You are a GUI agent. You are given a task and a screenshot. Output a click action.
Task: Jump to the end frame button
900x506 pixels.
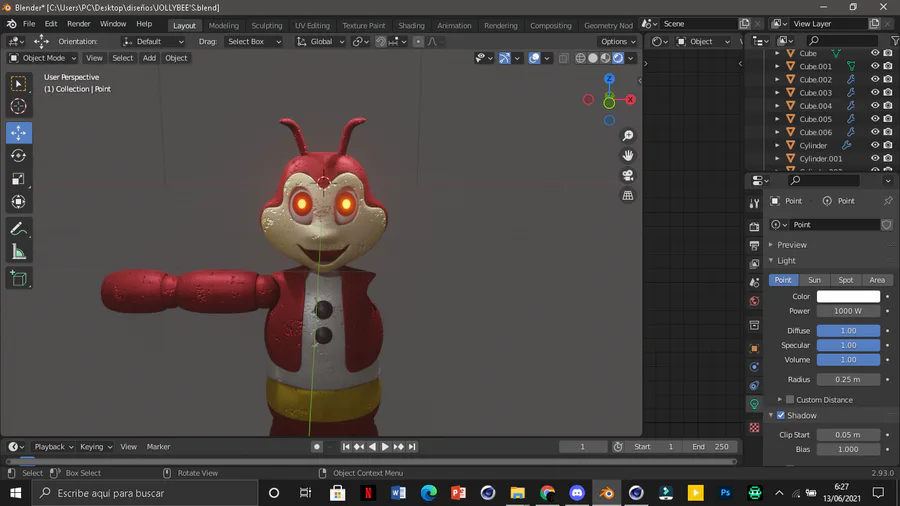[412, 447]
